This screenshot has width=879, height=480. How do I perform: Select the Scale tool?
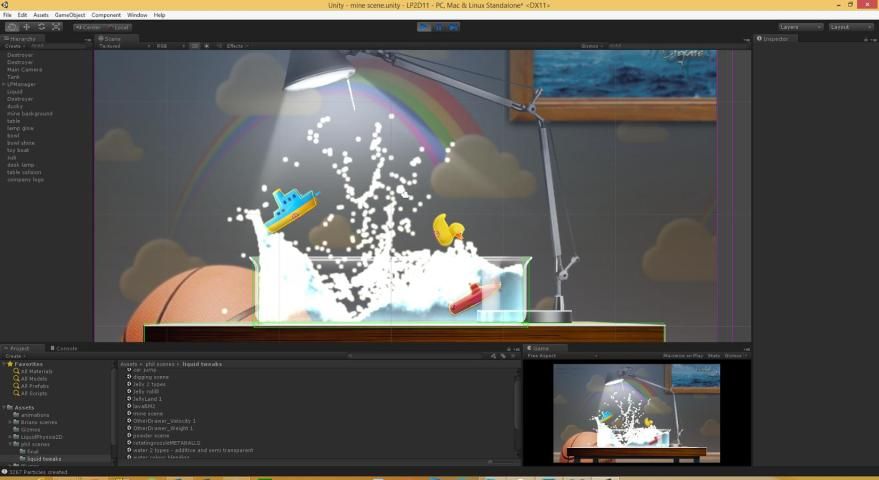click(56, 27)
